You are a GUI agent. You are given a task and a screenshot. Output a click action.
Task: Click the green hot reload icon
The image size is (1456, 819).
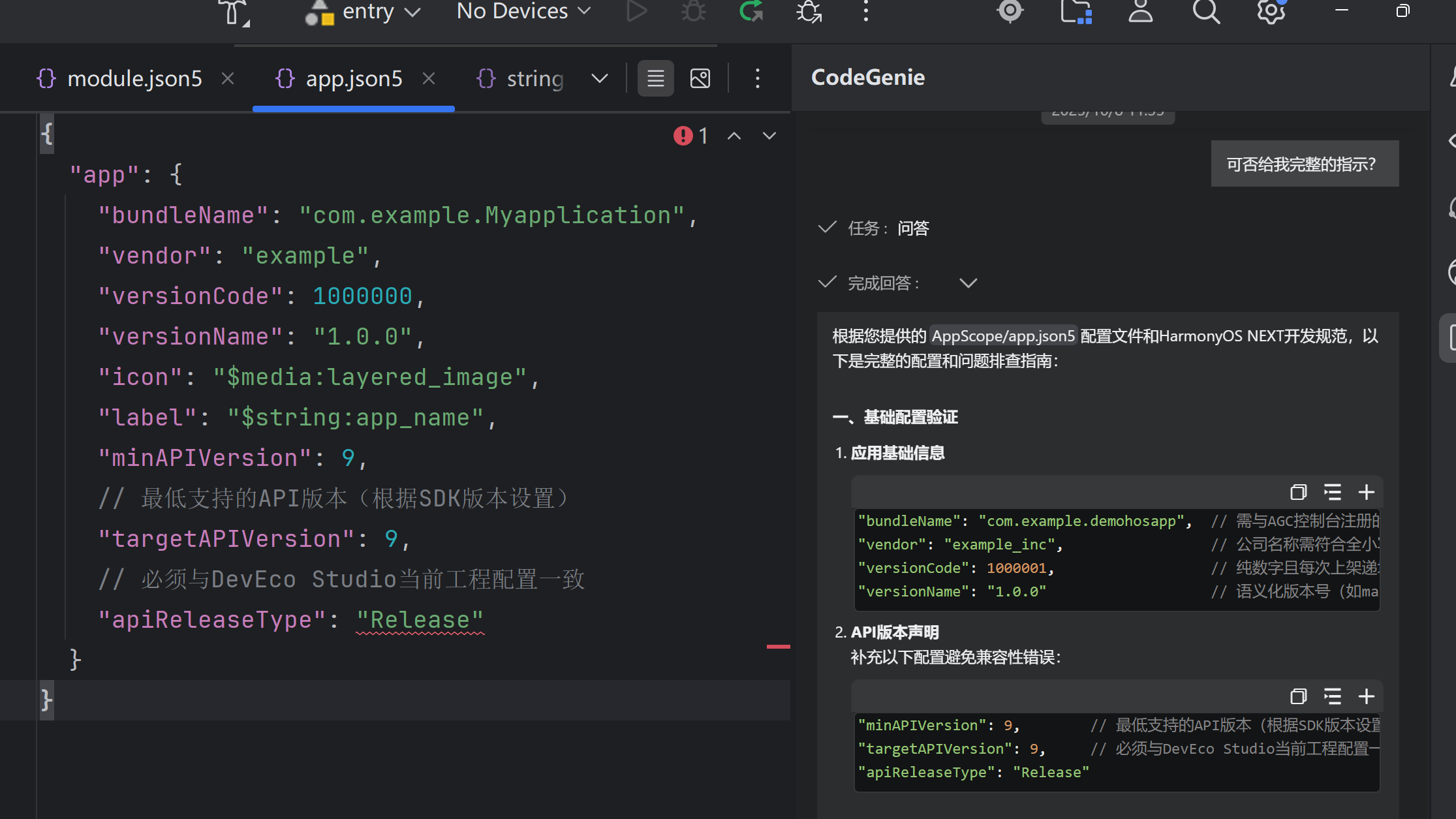[x=751, y=11]
